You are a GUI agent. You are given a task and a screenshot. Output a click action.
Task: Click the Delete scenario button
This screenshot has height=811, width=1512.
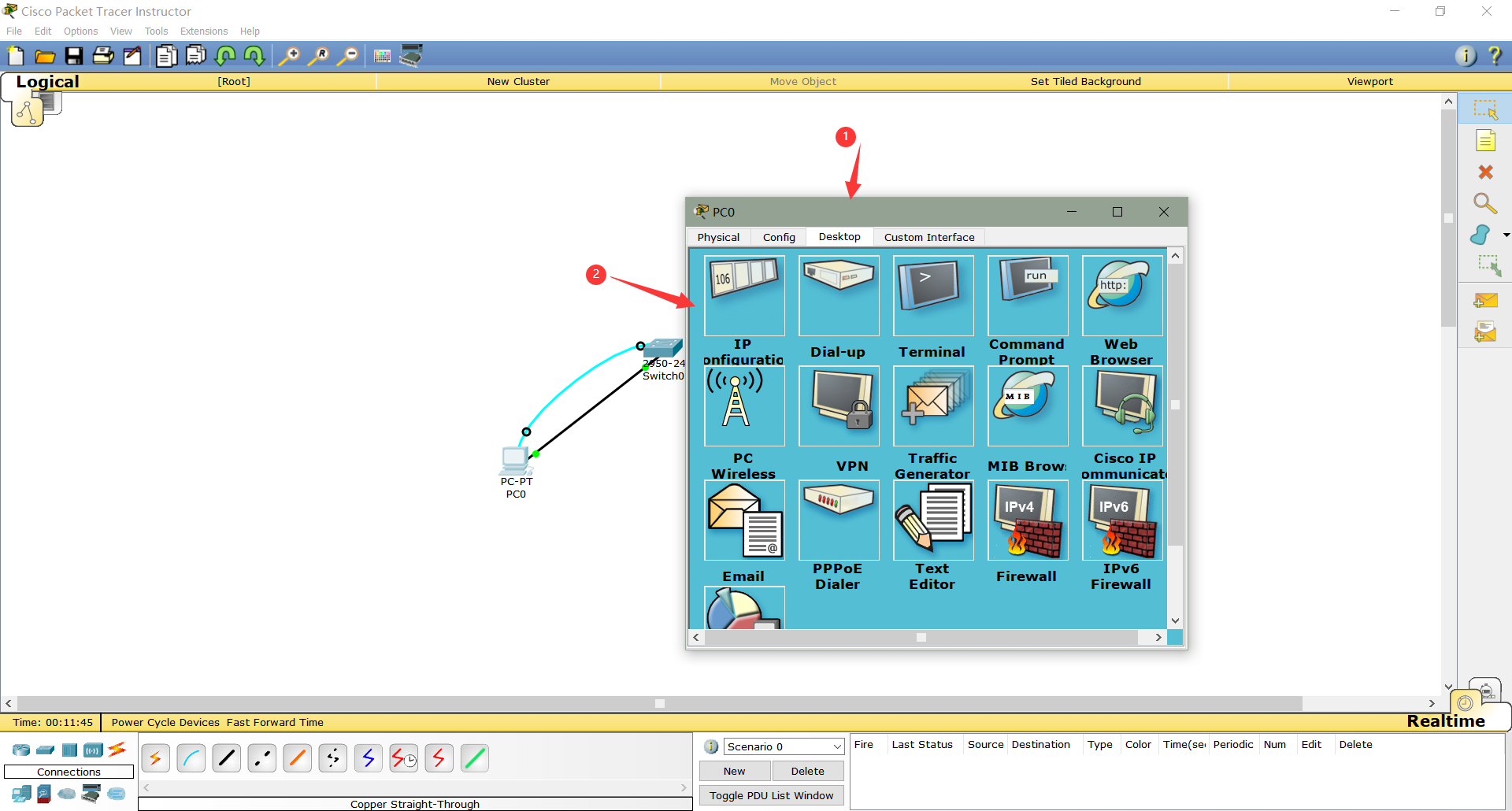coord(808,771)
